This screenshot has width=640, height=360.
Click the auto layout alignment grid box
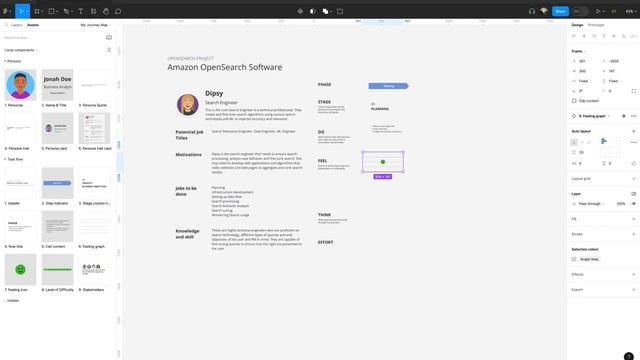[x=610, y=147]
